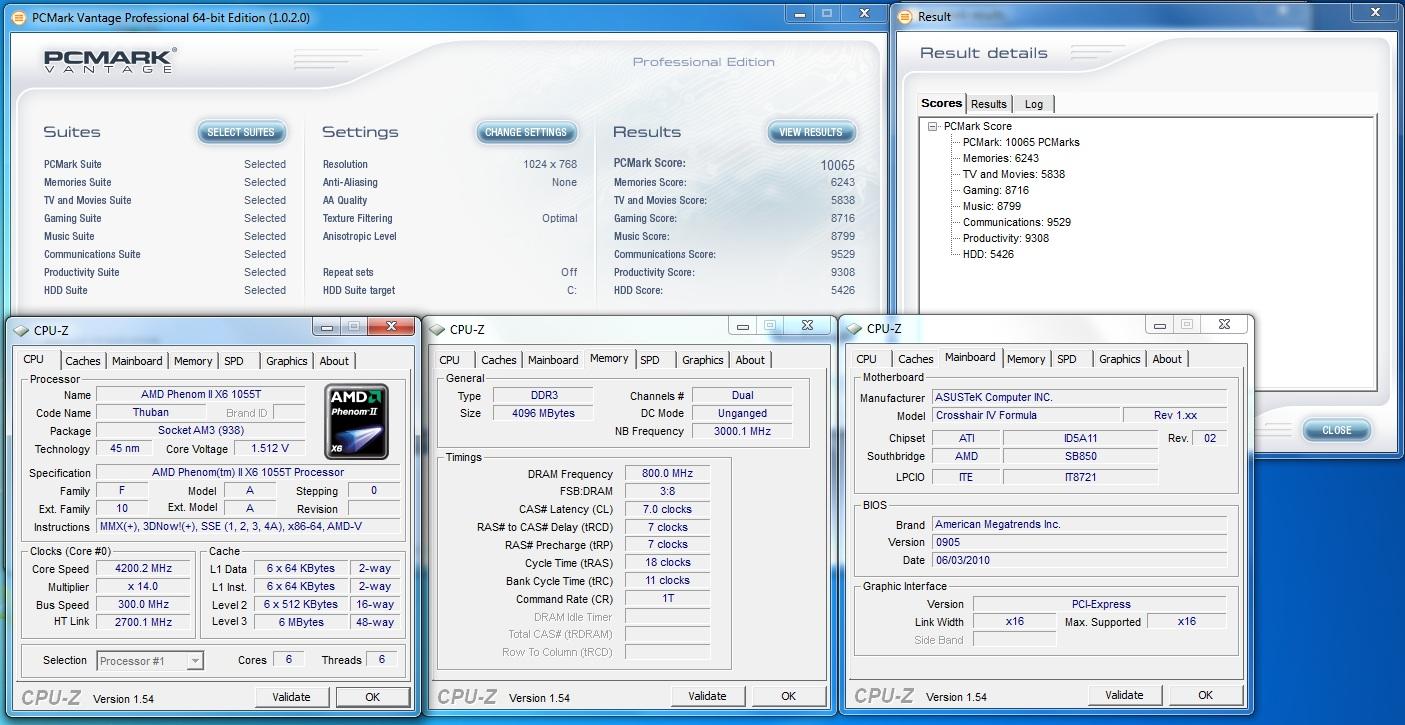1405x725 pixels.
Task: Open the Mainboard tab in the CPU-Z CPU window
Action: coord(137,361)
